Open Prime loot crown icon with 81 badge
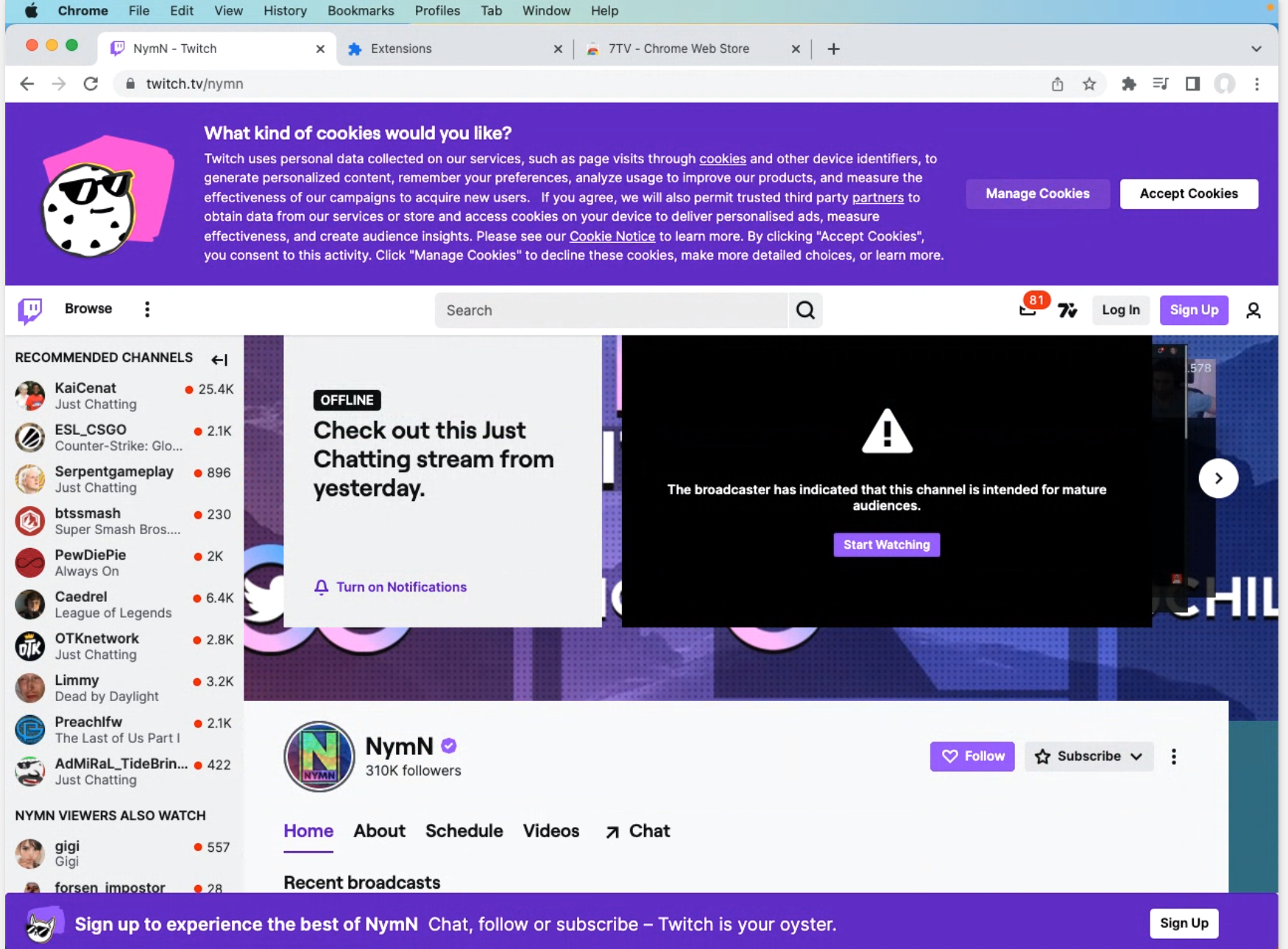This screenshot has height=949, width=1288. click(1028, 310)
